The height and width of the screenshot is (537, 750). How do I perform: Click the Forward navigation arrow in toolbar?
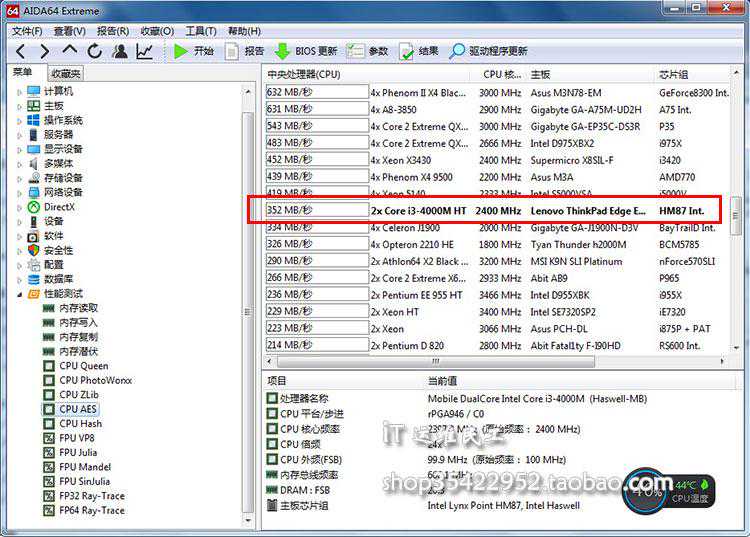tap(43, 51)
